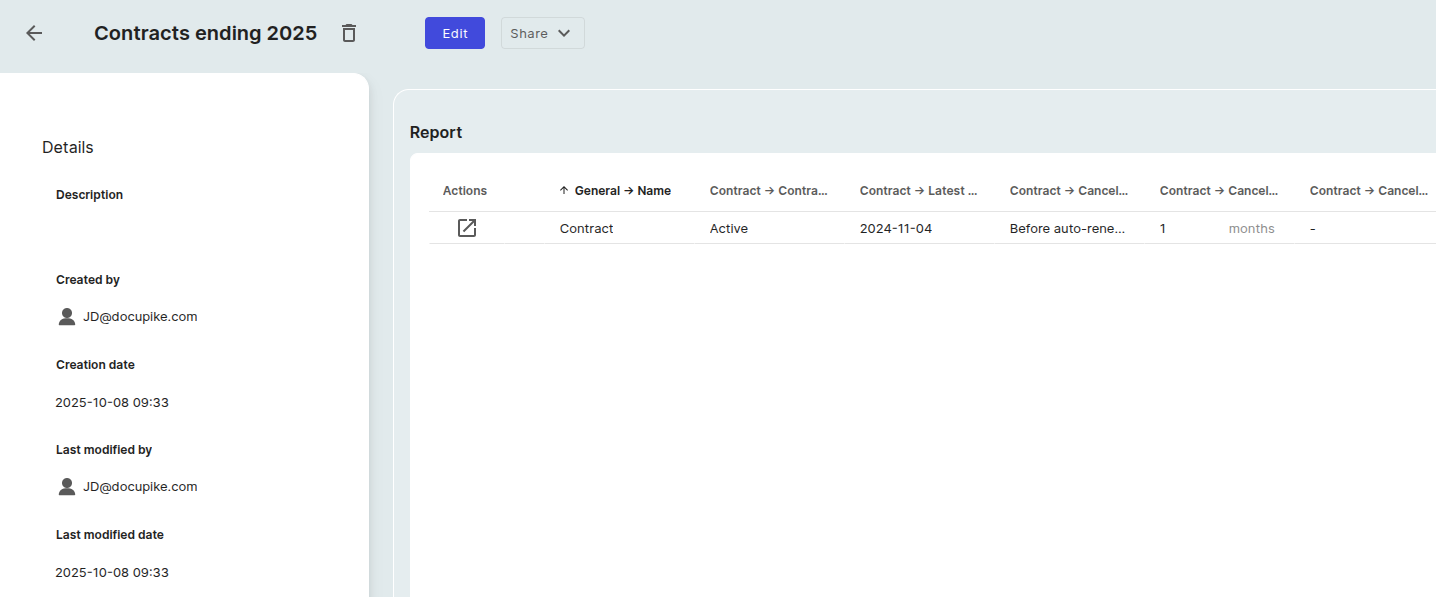Navigate back using the left arrow icon
Screen dimensions: 1436x597
pos(33,32)
